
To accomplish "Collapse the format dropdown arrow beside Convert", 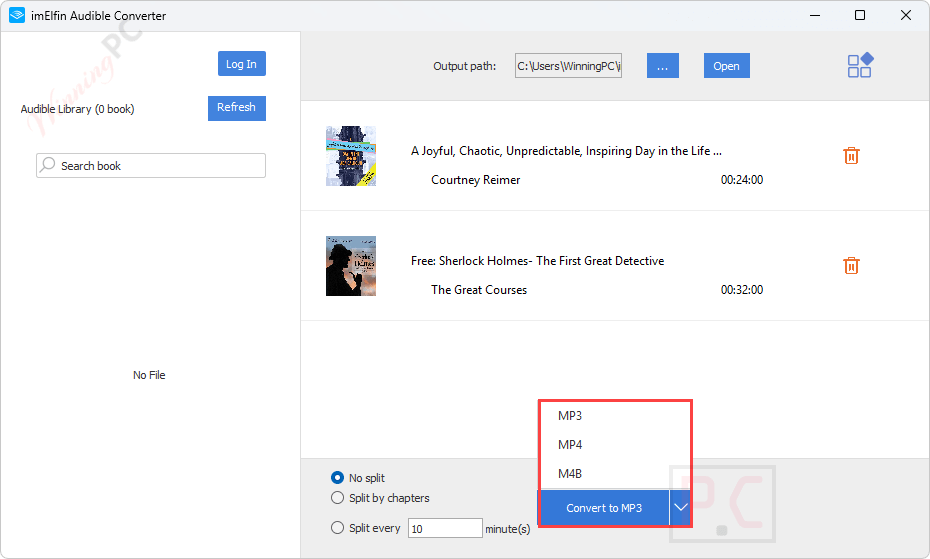I will [680, 507].
